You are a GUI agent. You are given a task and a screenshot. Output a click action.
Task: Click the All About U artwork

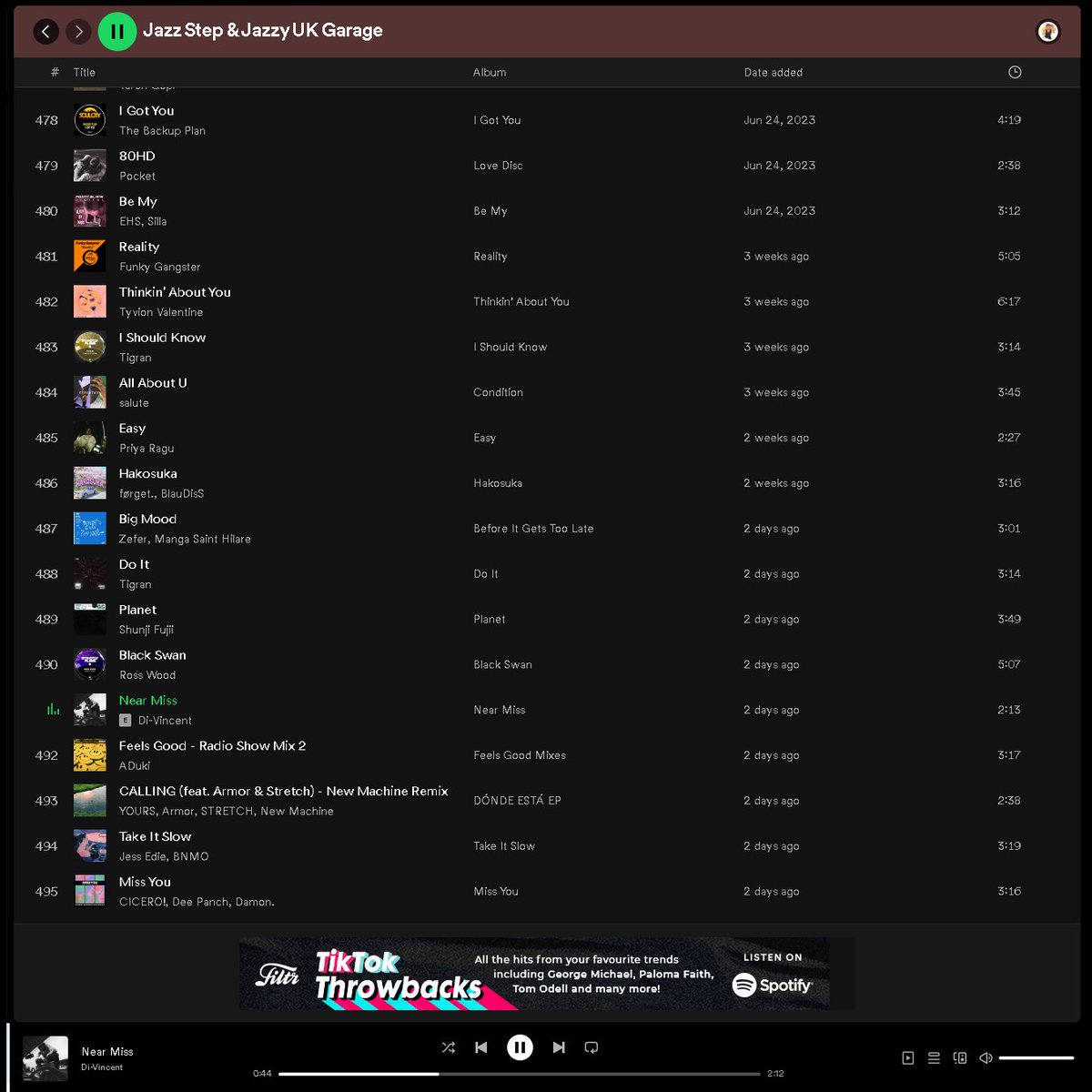[90, 392]
